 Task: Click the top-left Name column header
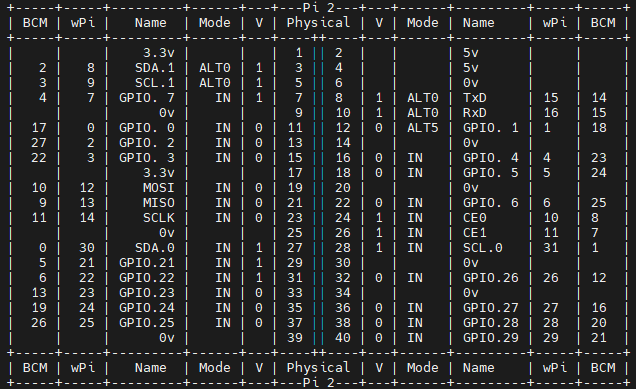pyautogui.click(x=150, y=23)
